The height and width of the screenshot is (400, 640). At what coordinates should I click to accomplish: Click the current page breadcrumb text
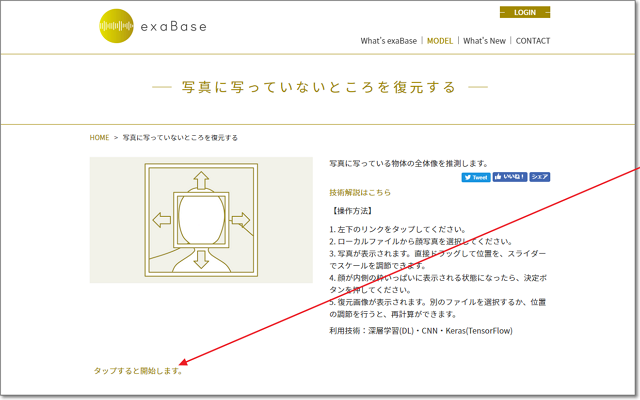coord(180,137)
